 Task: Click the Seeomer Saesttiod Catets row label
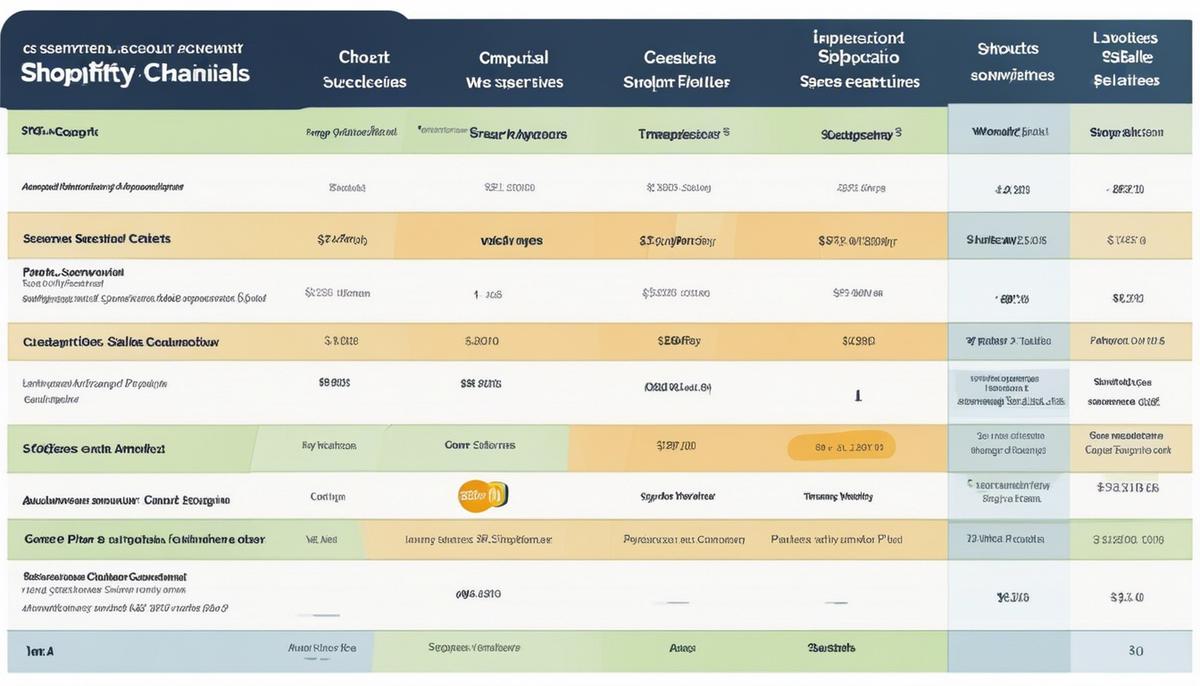point(97,239)
